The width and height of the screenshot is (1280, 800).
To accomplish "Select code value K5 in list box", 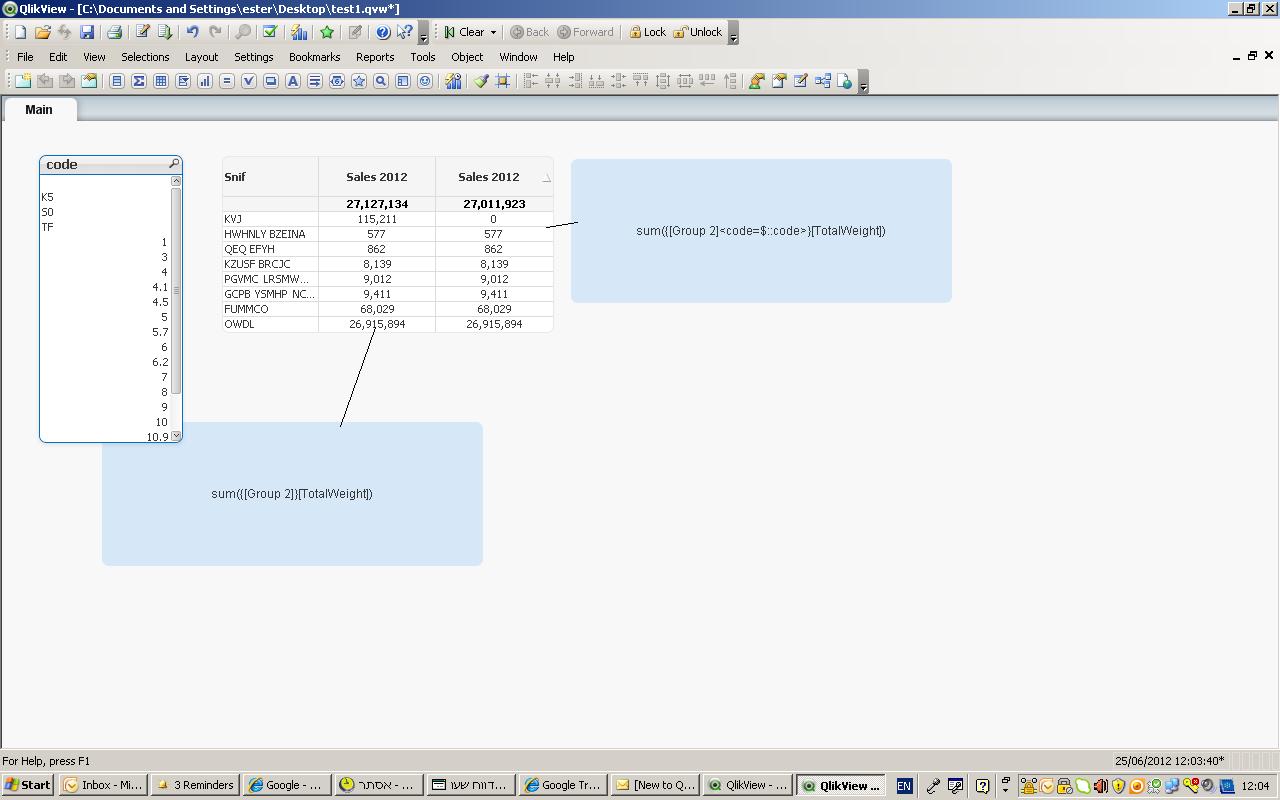I will pos(105,197).
